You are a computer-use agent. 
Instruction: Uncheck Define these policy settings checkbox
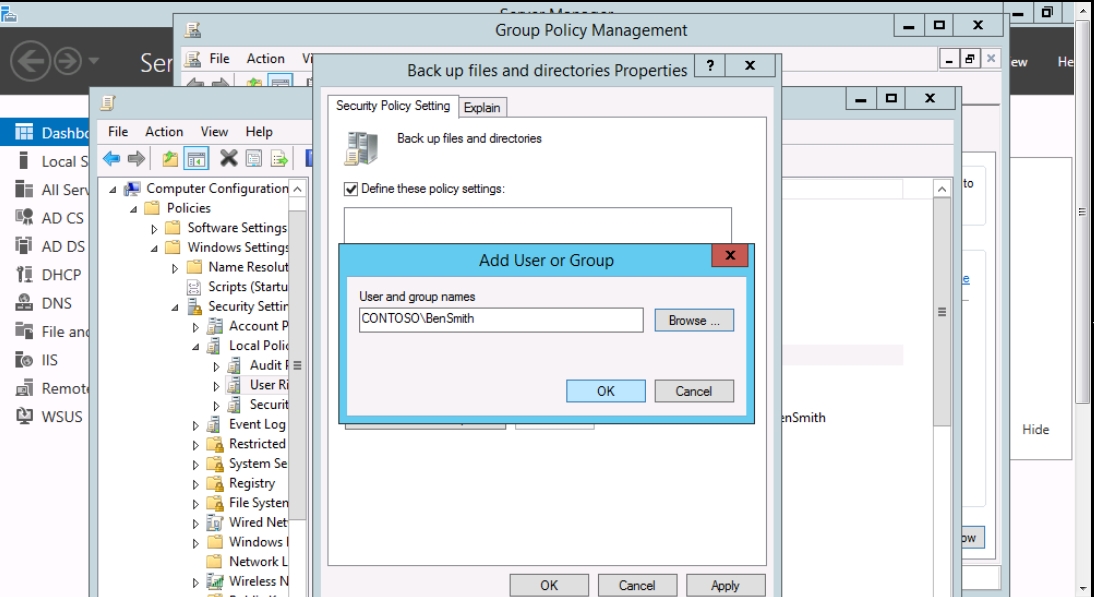(x=351, y=188)
